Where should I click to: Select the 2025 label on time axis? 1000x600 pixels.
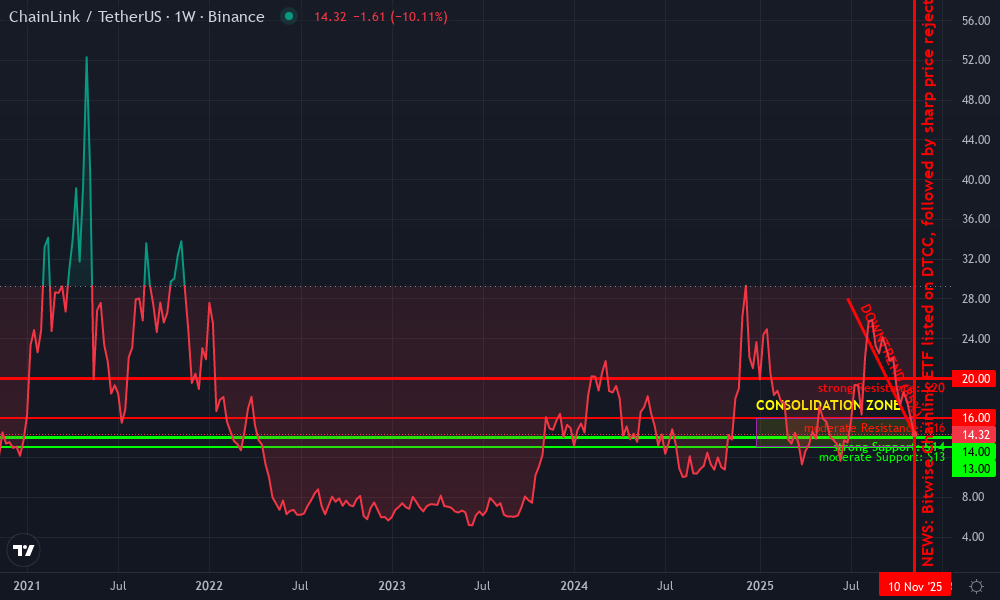pyautogui.click(x=761, y=586)
